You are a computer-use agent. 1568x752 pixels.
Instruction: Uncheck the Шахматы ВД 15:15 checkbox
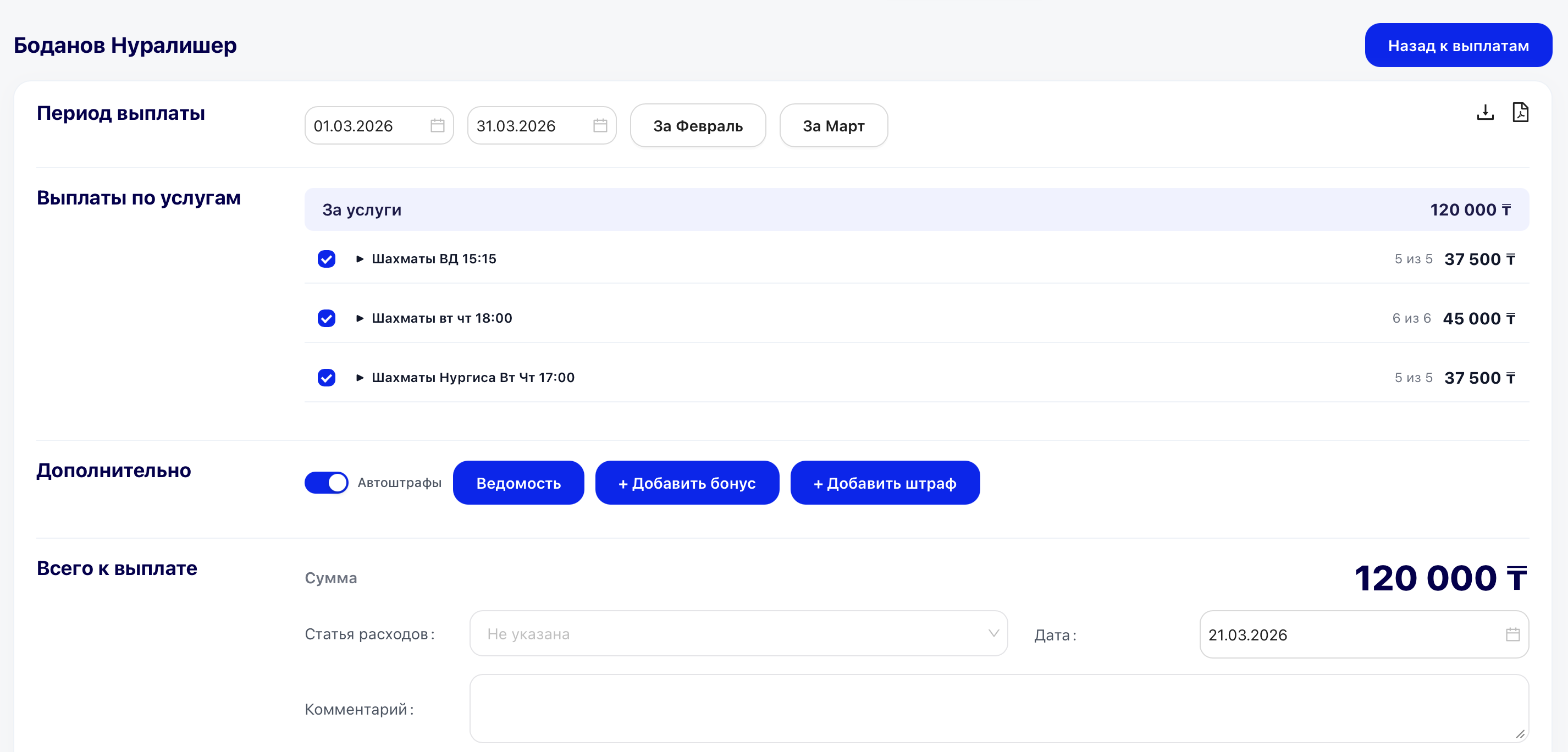[326, 259]
